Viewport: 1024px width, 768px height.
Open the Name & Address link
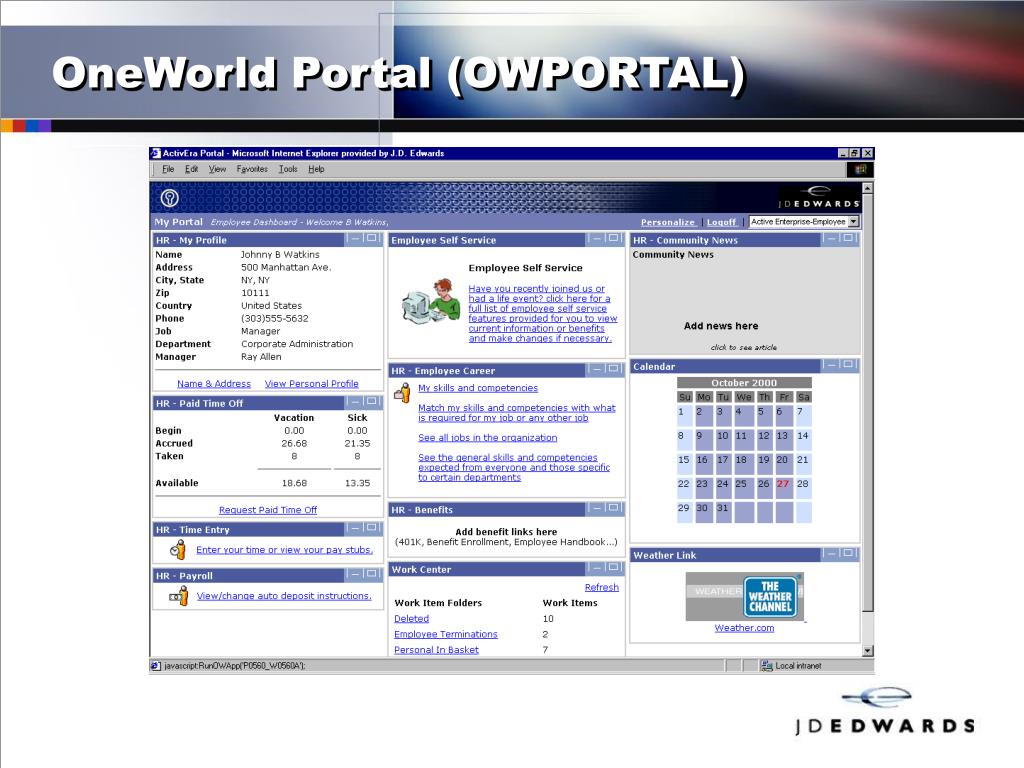[x=214, y=384]
